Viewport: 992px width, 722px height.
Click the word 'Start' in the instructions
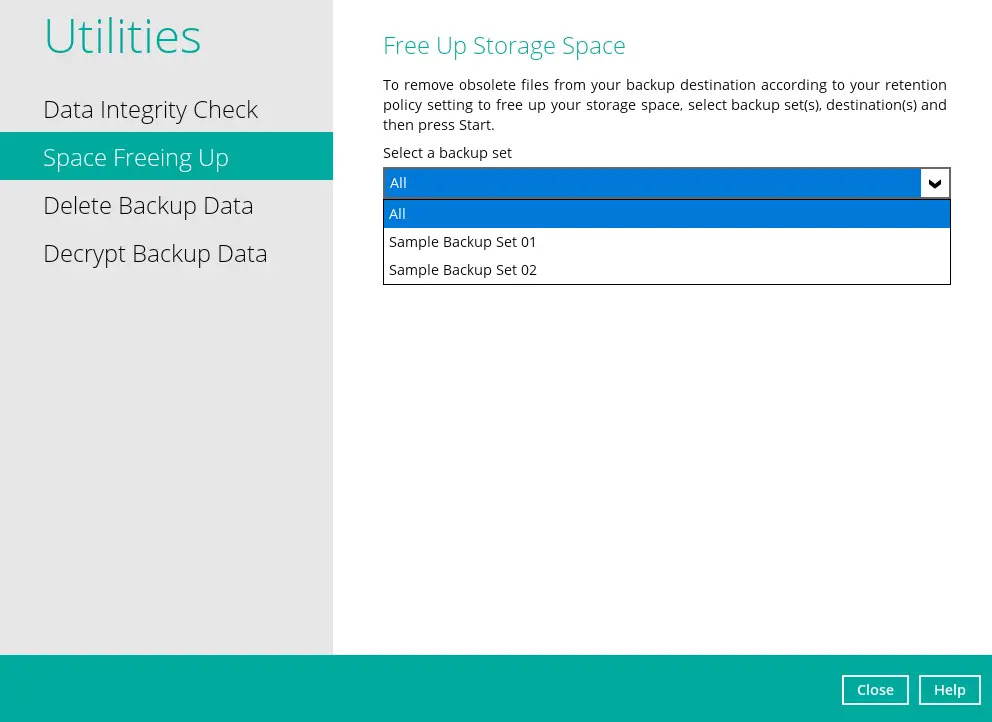pos(475,126)
